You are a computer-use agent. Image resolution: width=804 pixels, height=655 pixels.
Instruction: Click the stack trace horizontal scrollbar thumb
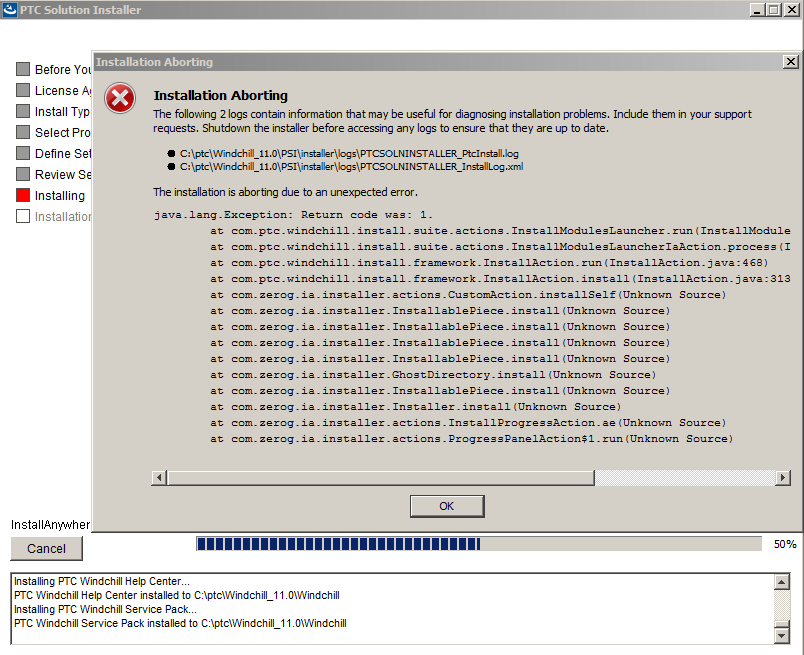pos(380,478)
